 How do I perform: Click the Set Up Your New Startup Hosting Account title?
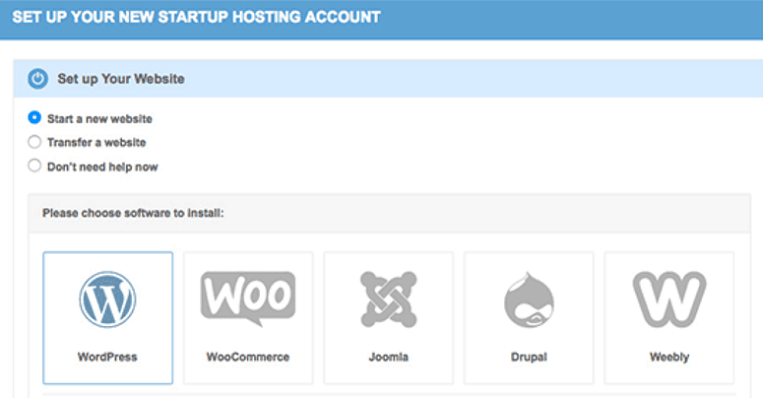[x=196, y=17]
